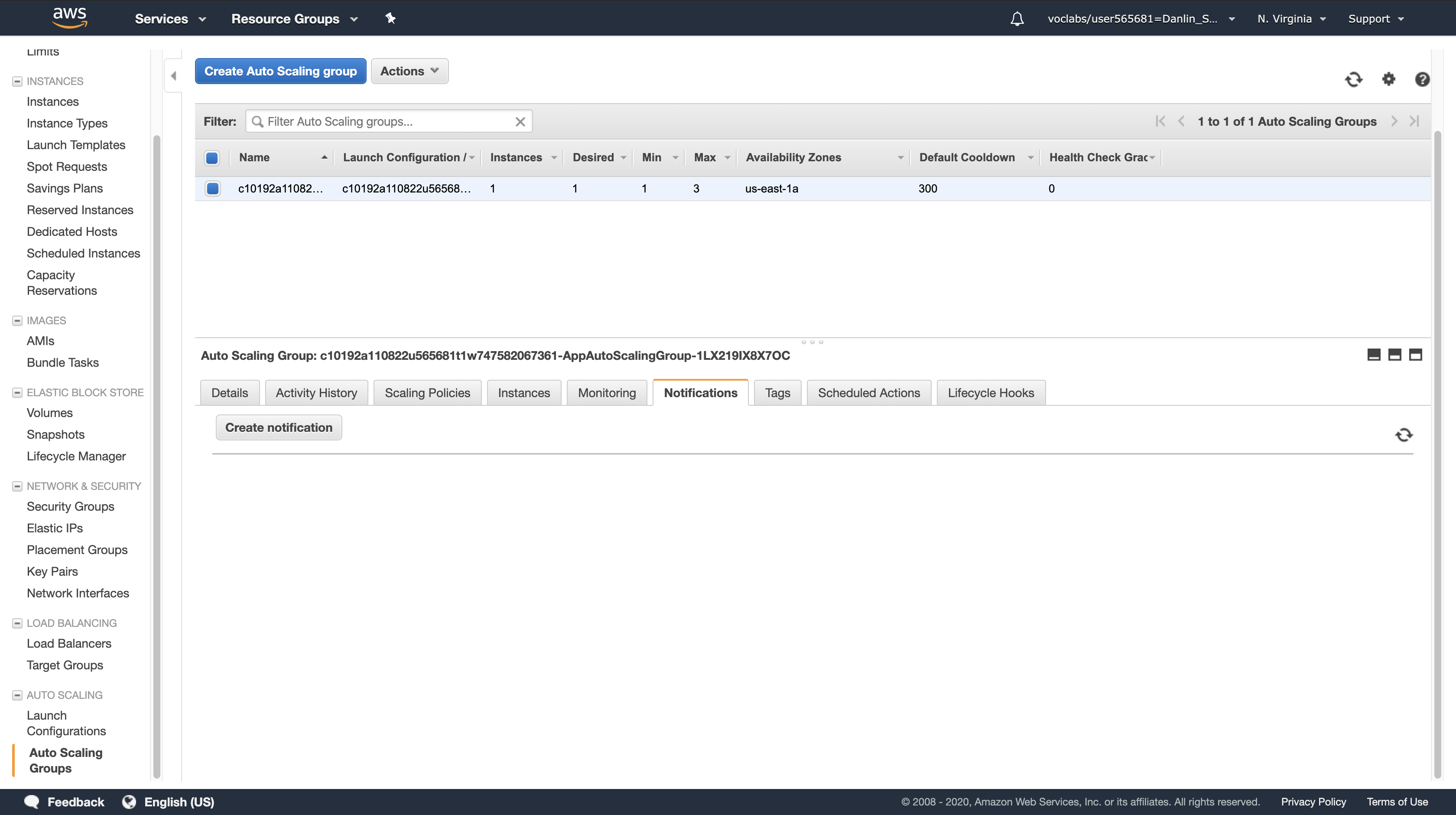Click the Create notification button
The image size is (1456, 815).
(278, 427)
